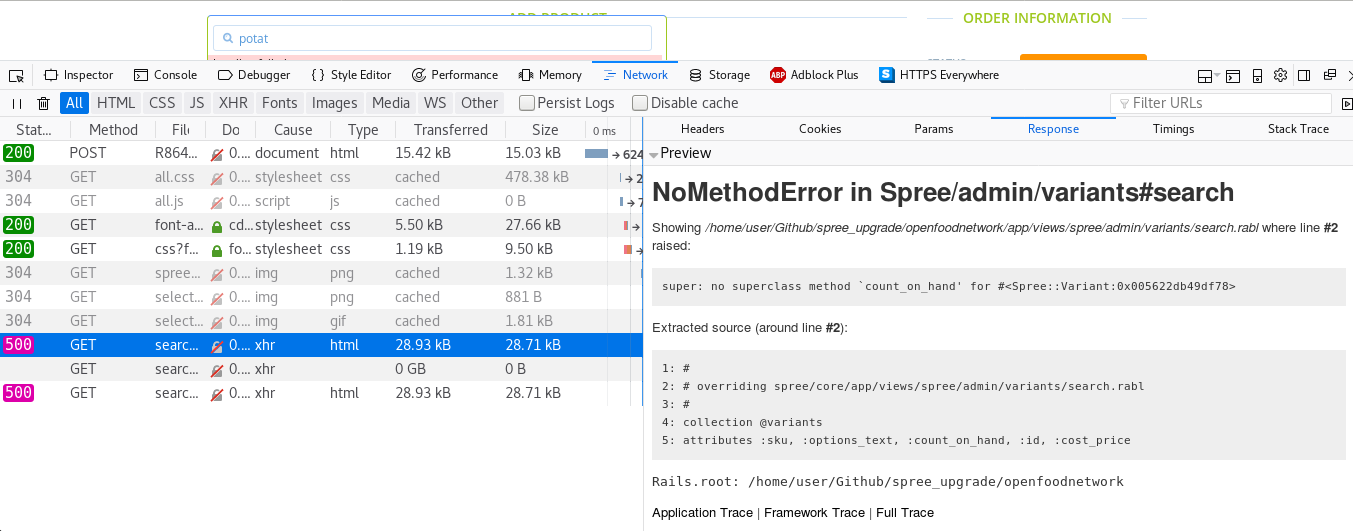Enable Persist Logs checkbox
The height and width of the screenshot is (531, 1353).
(526, 103)
